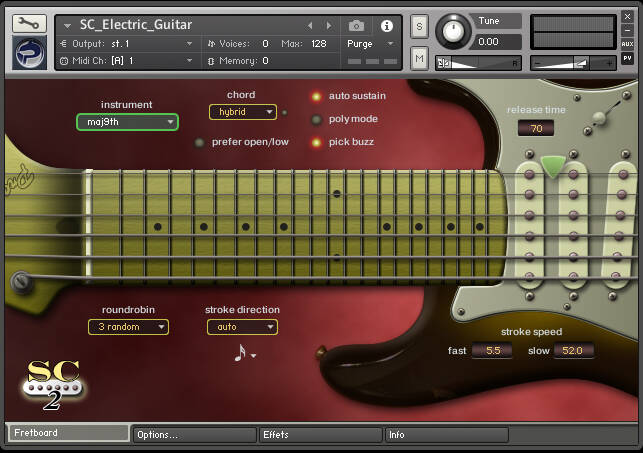Switch to the Options... tab
Viewport: 643px width, 453px height.
pos(195,435)
